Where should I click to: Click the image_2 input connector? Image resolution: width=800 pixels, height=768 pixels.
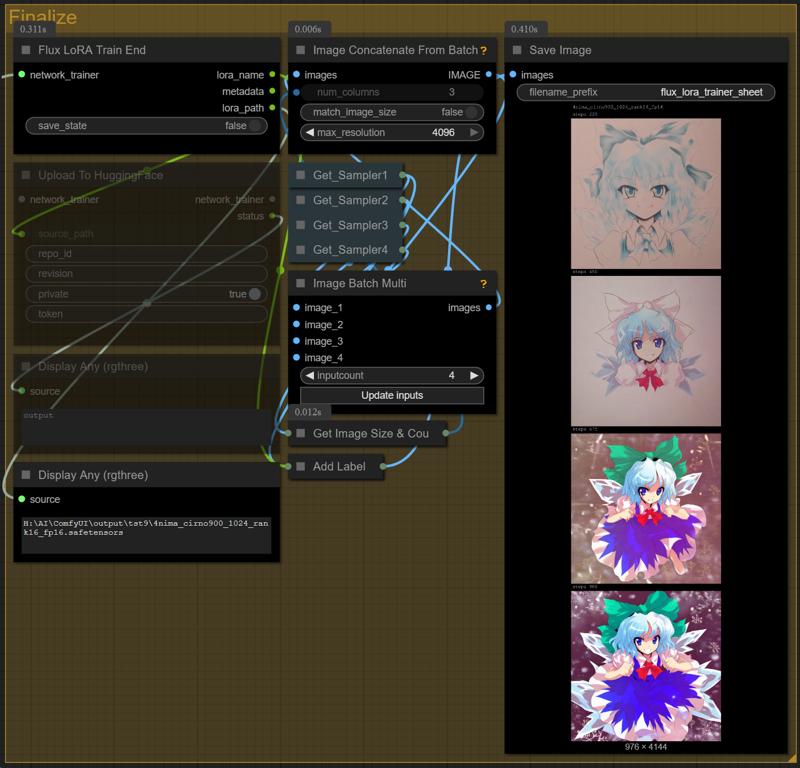click(x=296, y=325)
